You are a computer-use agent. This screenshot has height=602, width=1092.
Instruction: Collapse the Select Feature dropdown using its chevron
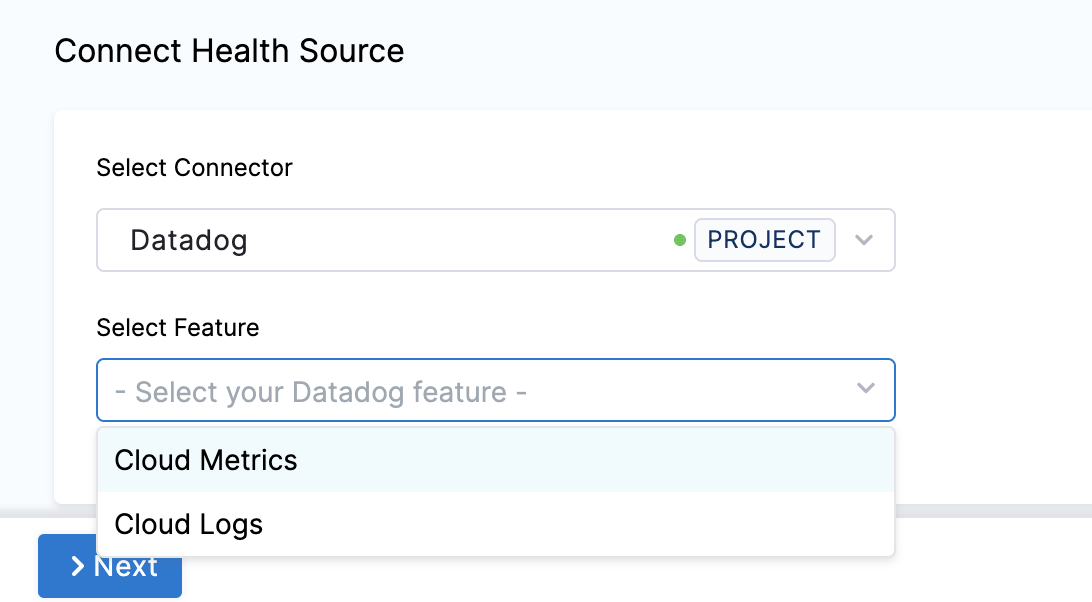(x=865, y=389)
